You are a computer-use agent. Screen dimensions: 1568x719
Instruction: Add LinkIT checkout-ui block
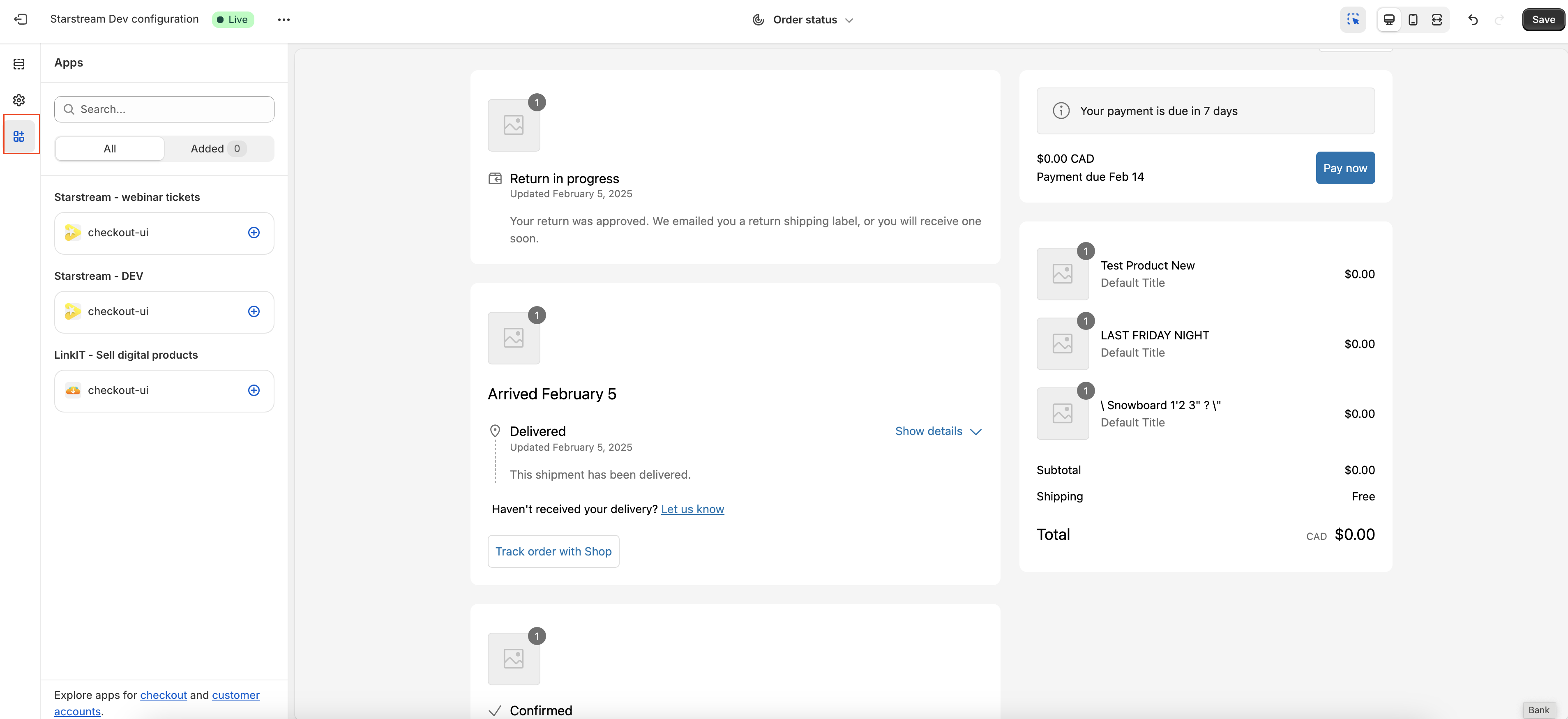tap(254, 390)
